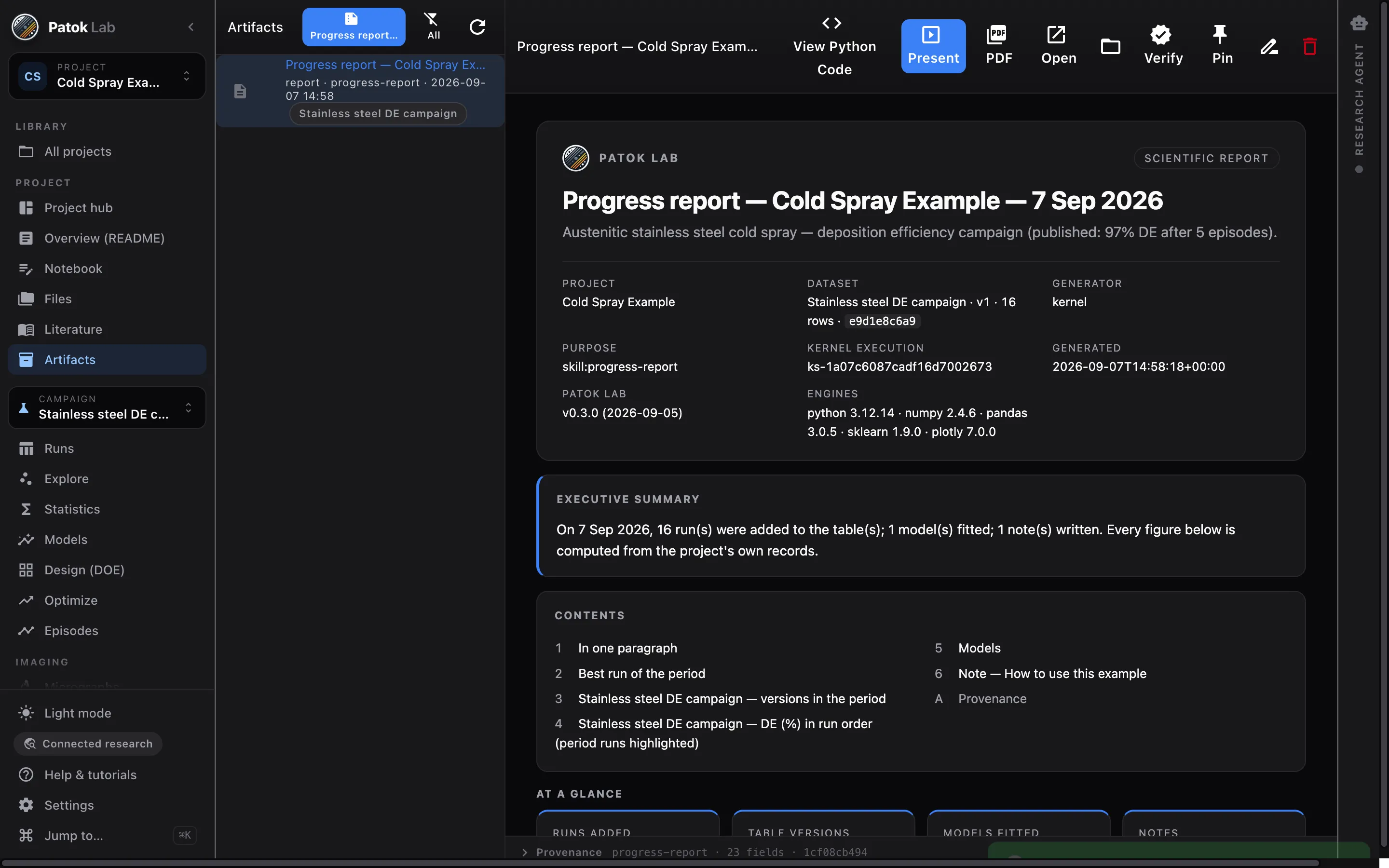1389x868 pixels.
Task: Open Project hub
Action: click(107, 208)
